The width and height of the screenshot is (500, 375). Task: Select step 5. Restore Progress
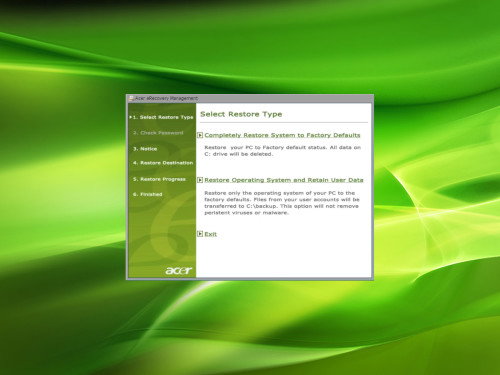(x=159, y=179)
